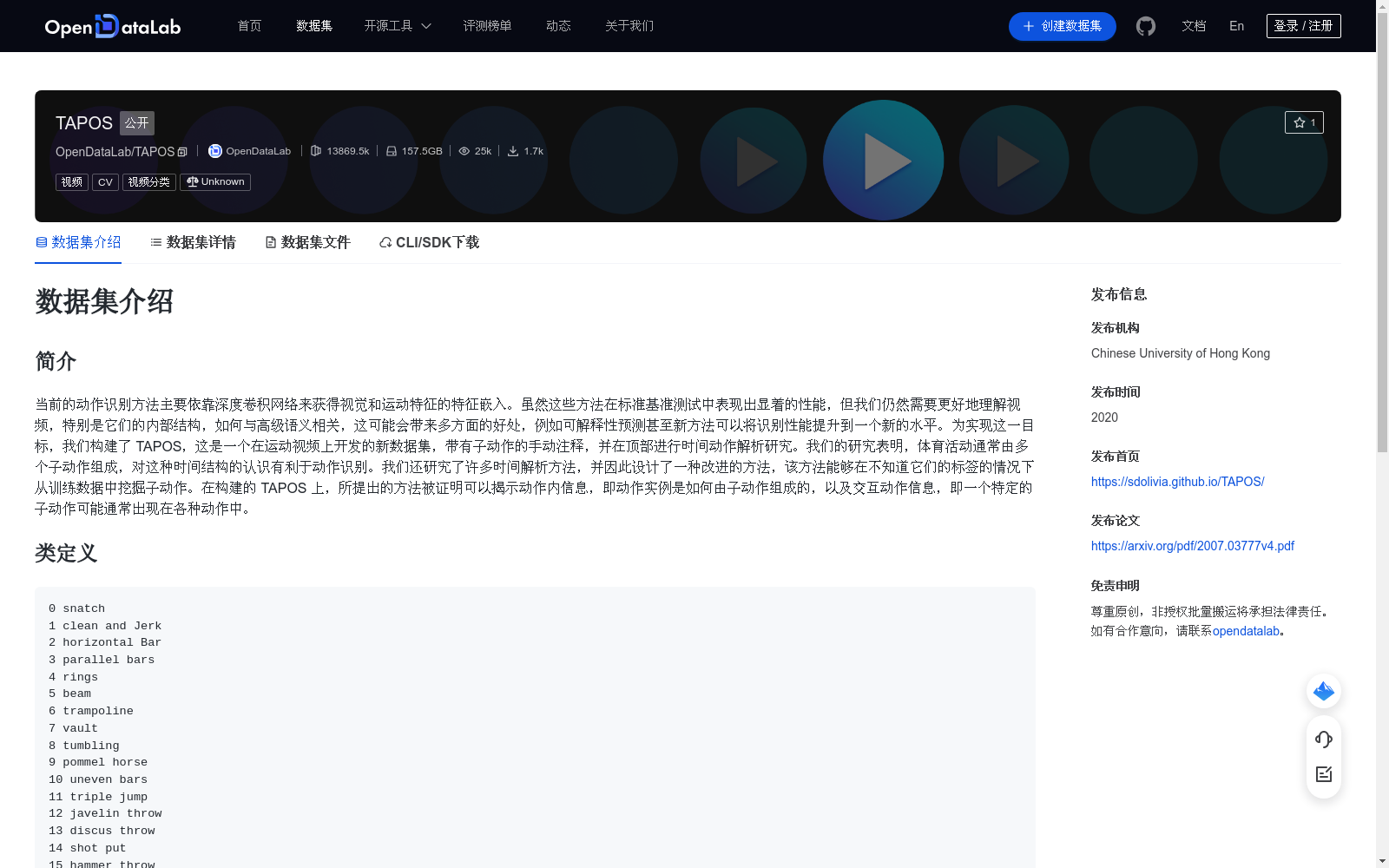Click the 创建数据集 button
Screen dimensions: 1389x868
[x=1062, y=26]
